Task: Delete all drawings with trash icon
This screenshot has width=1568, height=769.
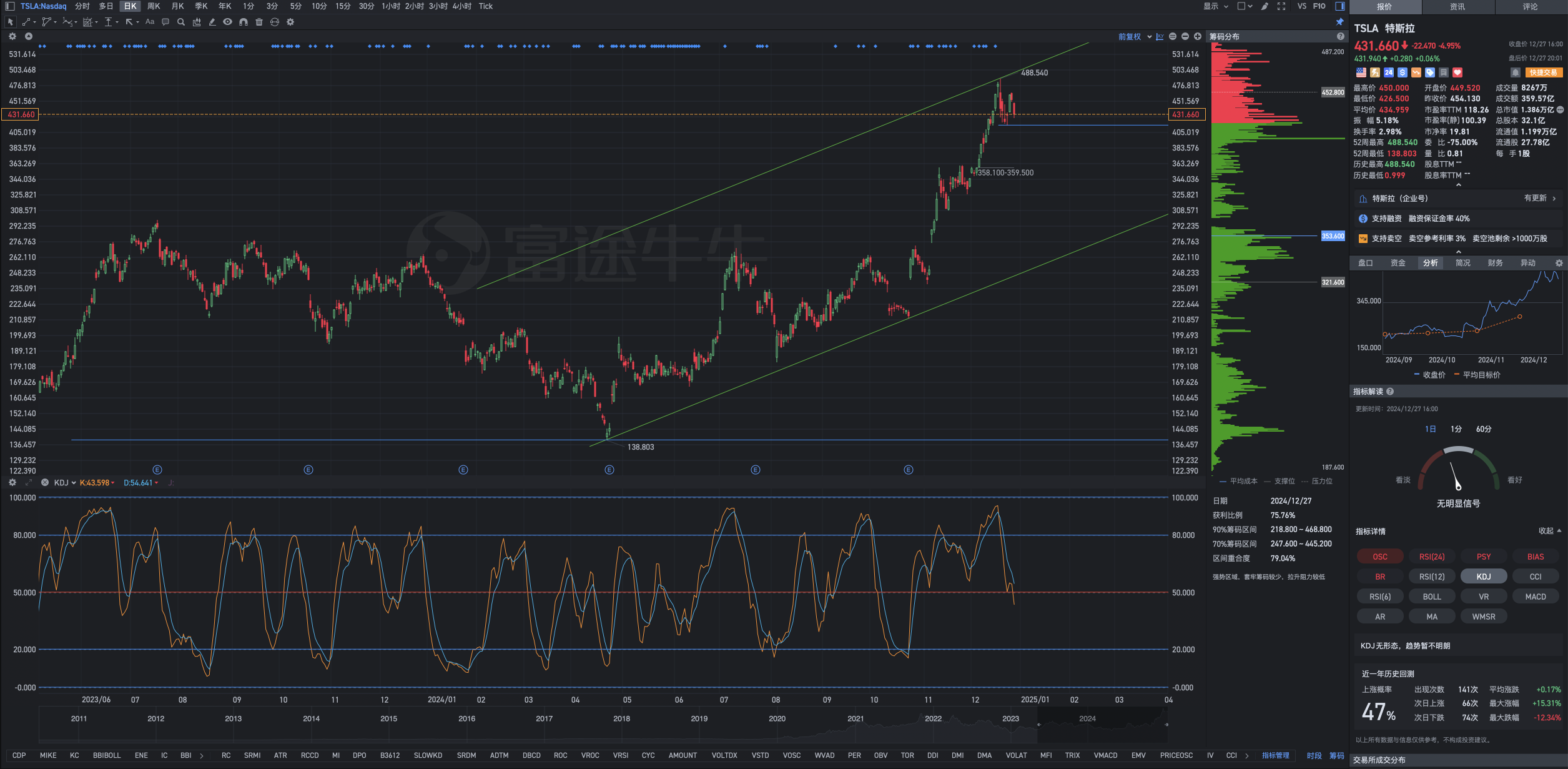Action: pyautogui.click(x=259, y=22)
